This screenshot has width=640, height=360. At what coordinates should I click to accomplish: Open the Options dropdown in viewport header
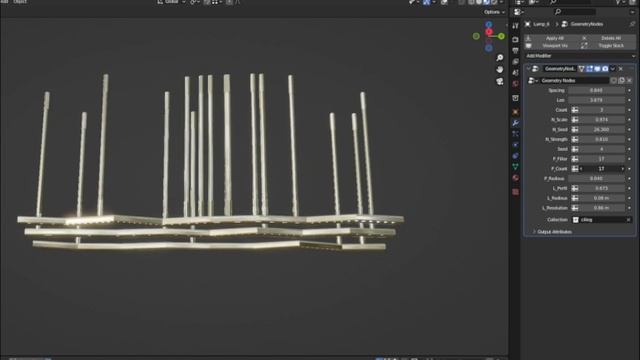point(494,12)
